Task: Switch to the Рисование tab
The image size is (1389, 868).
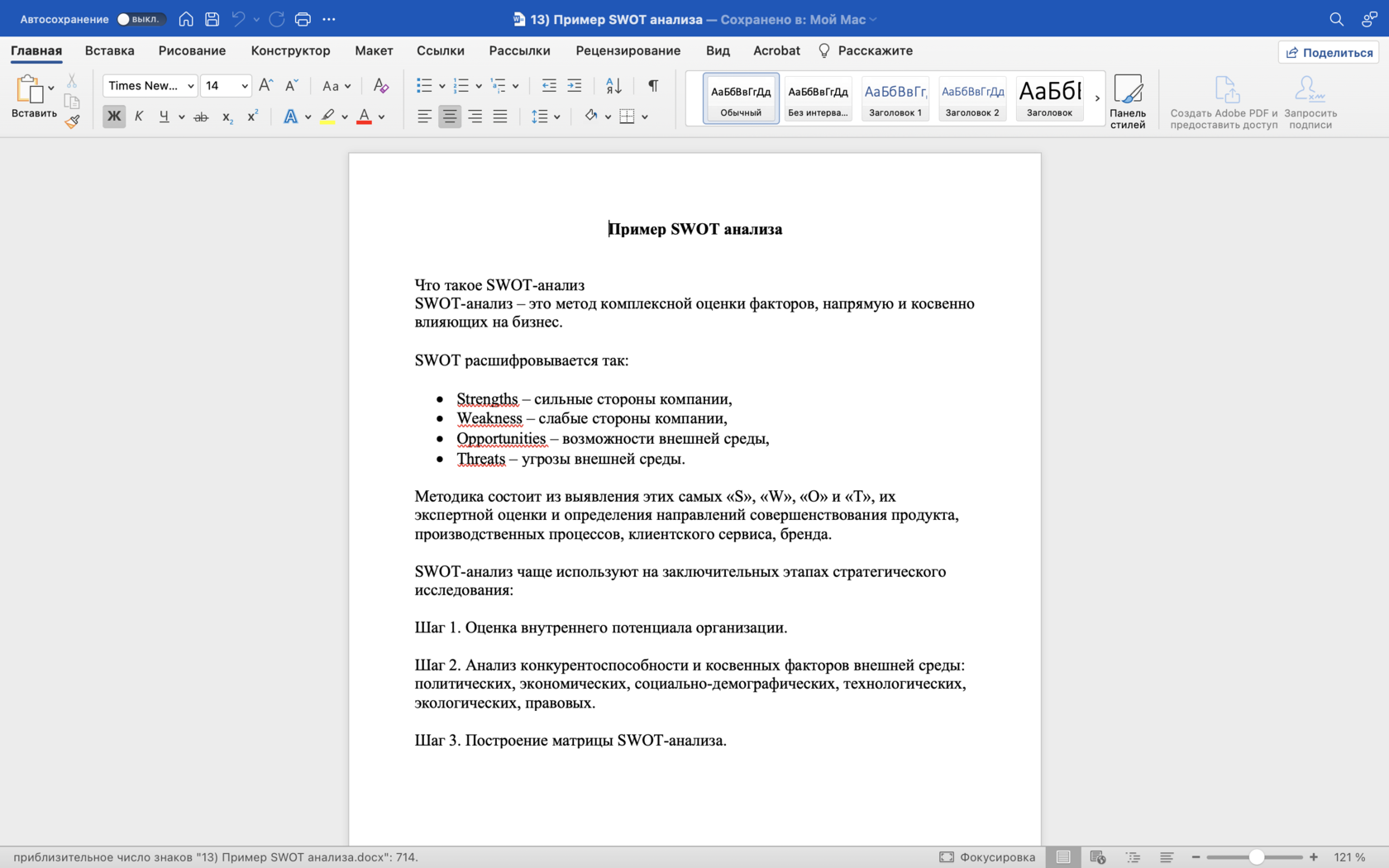Action: pyautogui.click(x=192, y=50)
